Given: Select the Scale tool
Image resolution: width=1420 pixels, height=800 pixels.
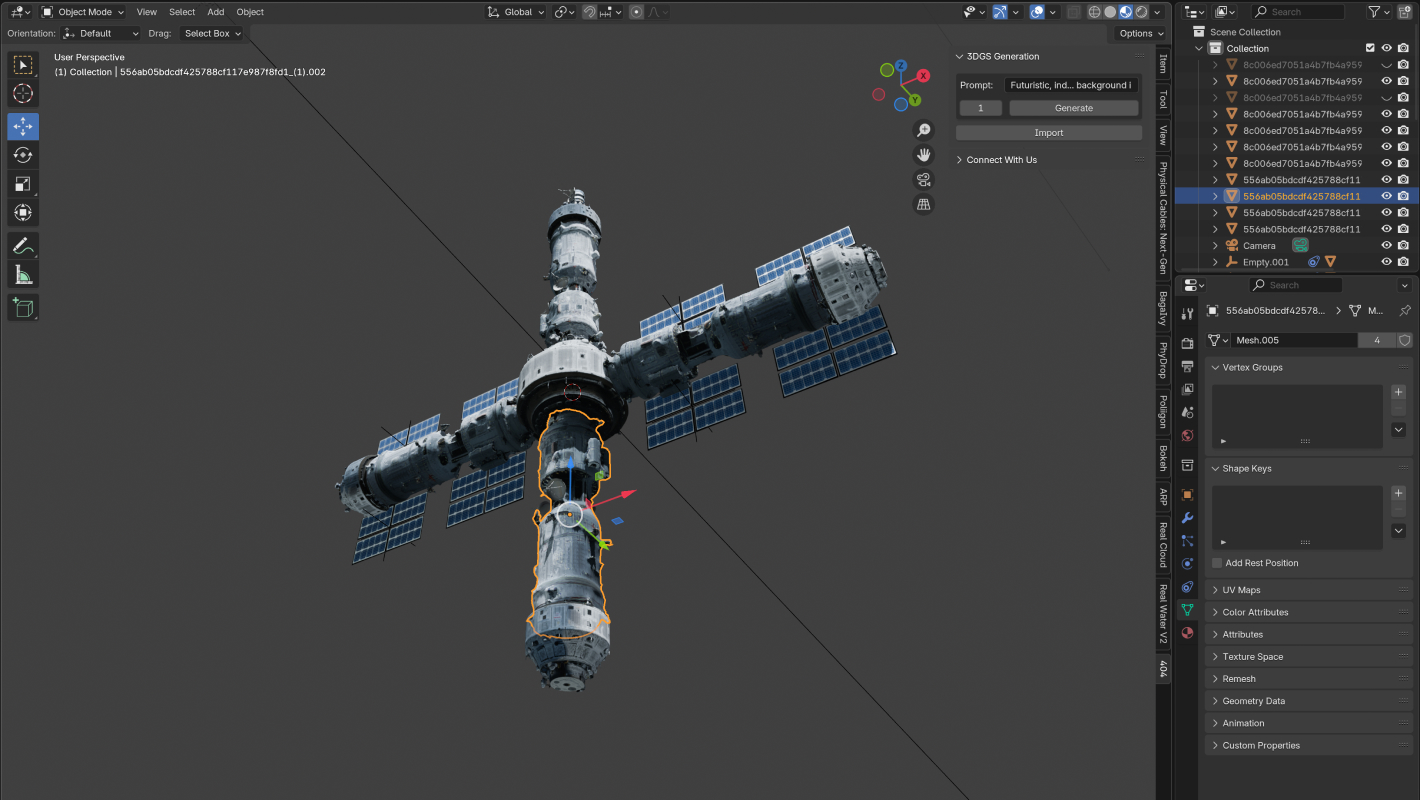Looking at the screenshot, I should (x=23, y=184).
